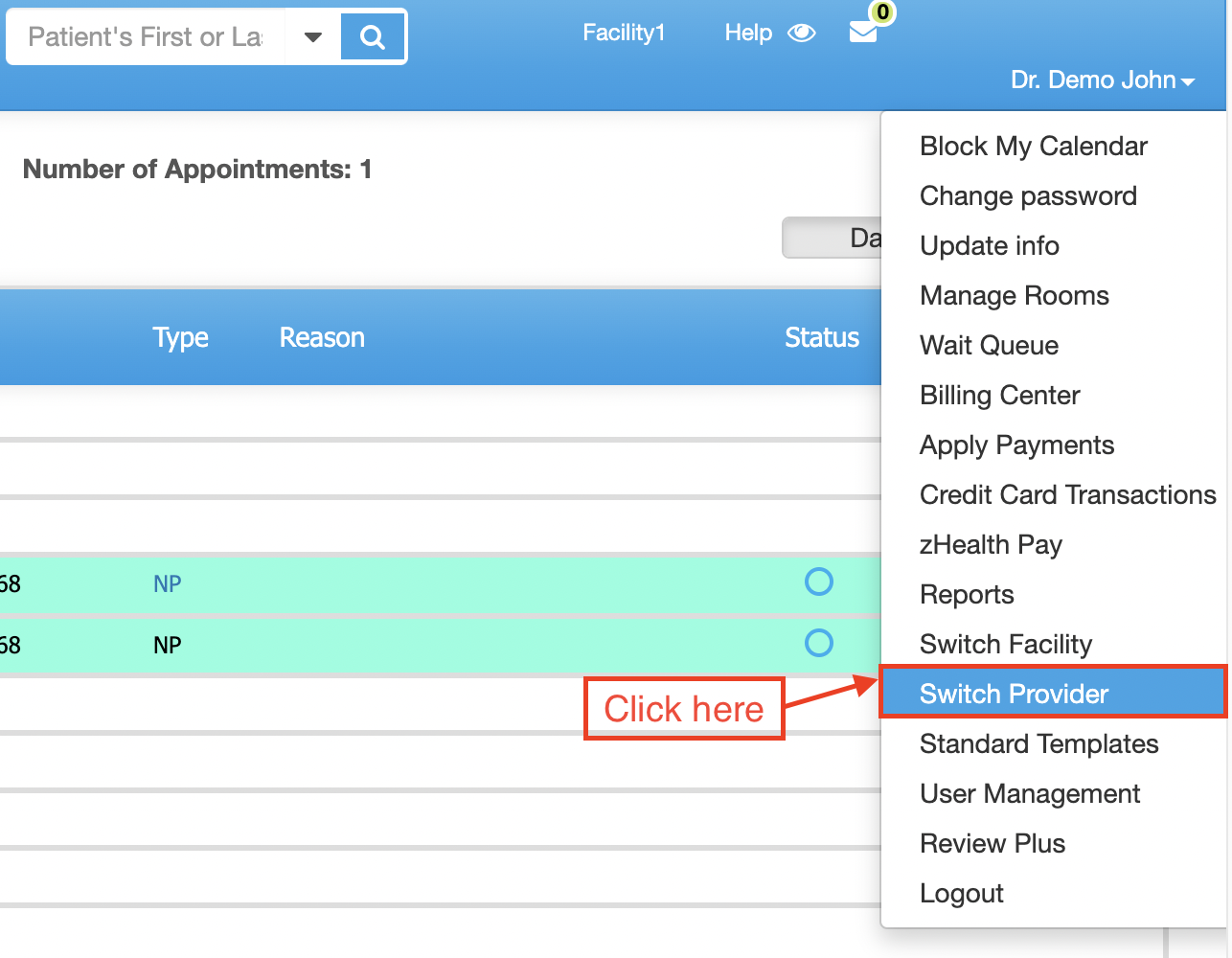Open zHealth Pay from the menu
The height and width of the screenshot is (958, 1232).
tap(991, 544)
